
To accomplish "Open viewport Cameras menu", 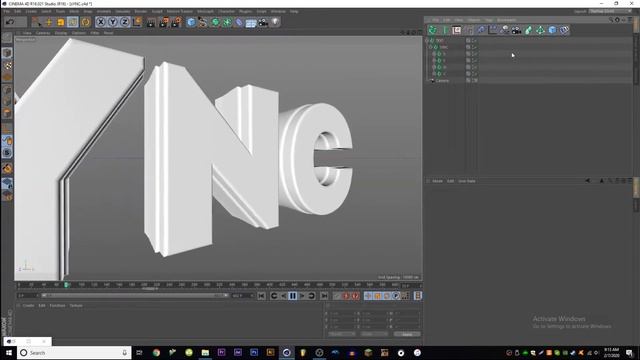I will (x=43, y=33).
